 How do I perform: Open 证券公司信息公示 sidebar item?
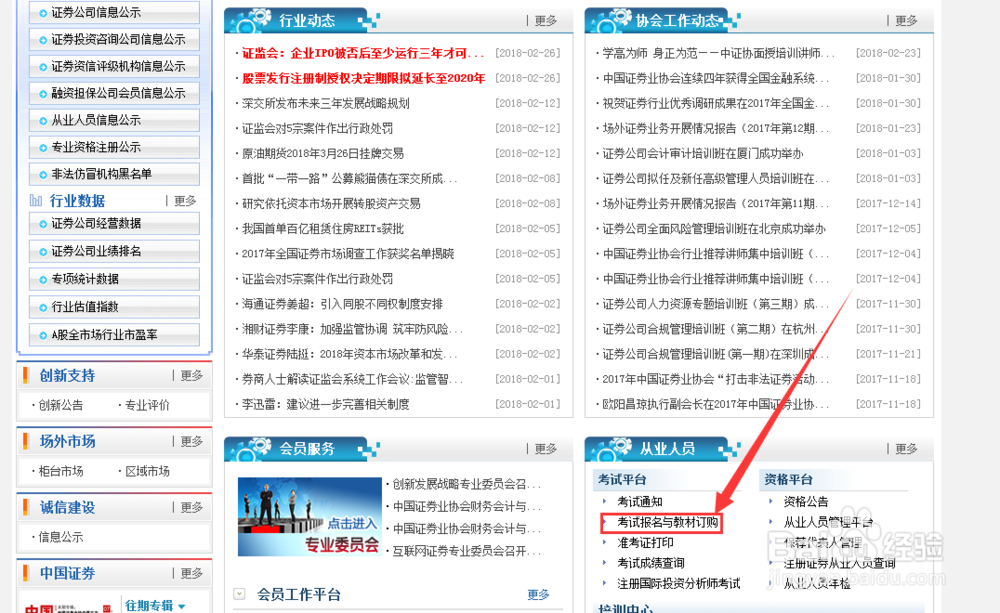114,12
